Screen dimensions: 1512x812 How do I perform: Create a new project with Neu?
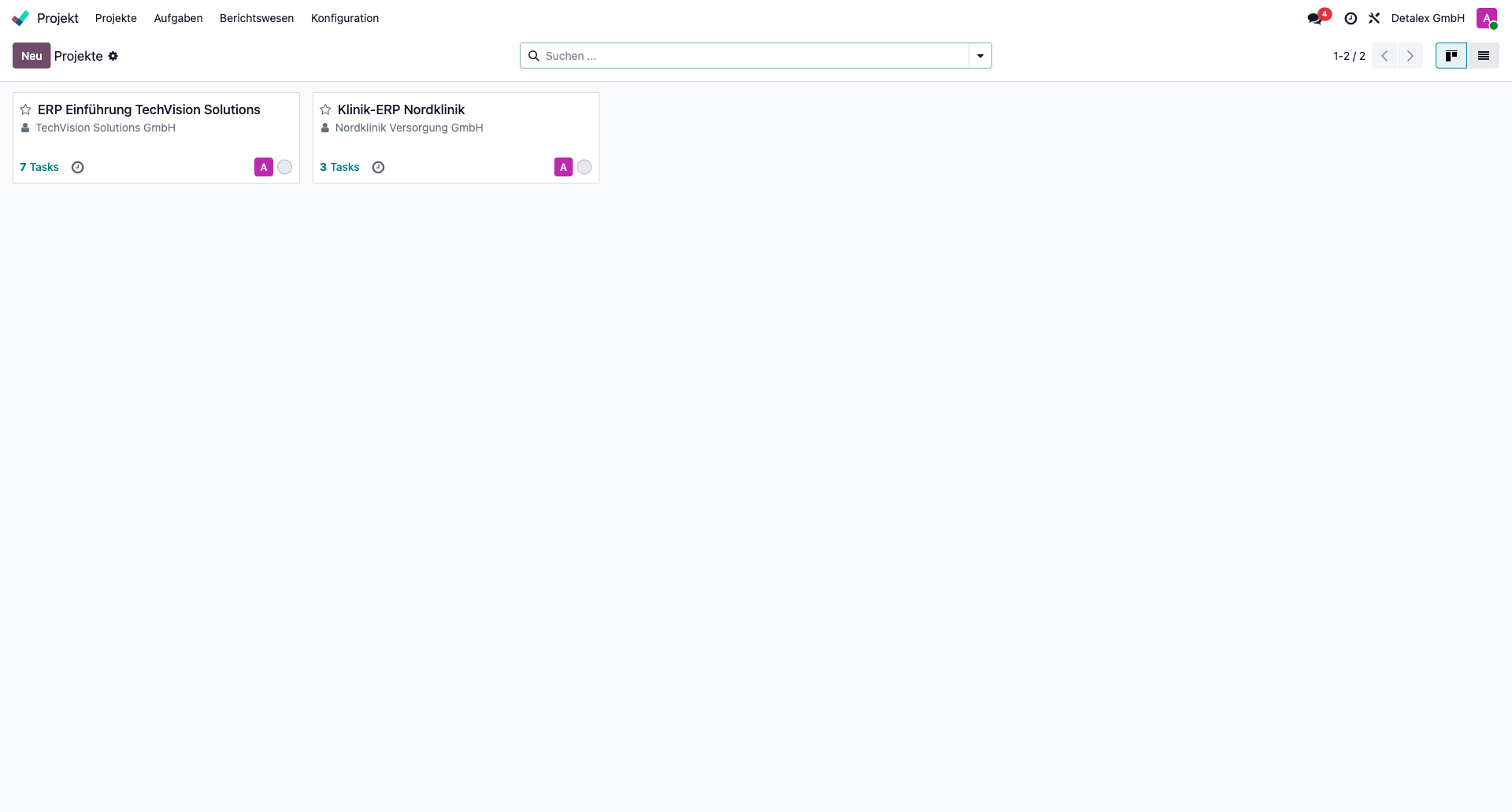(31, 56)
